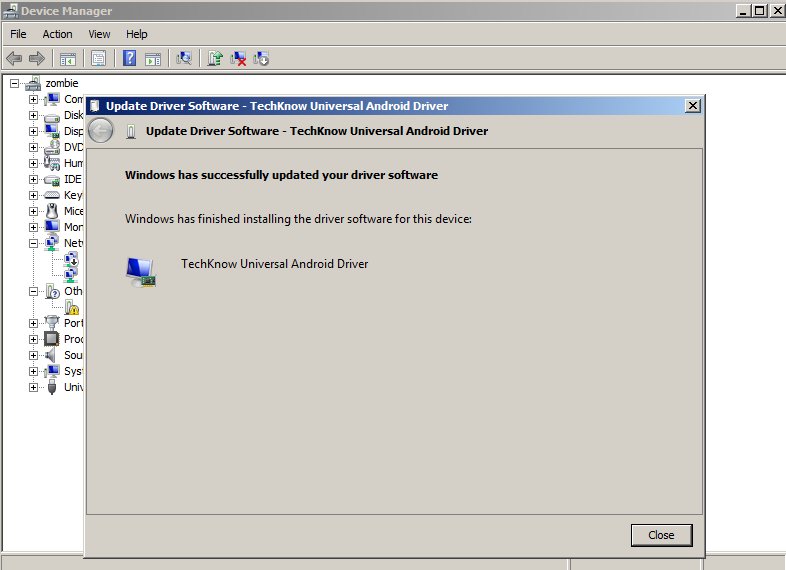Click the Monitors tree icon
786x570 pixels.
click(52, 227)
